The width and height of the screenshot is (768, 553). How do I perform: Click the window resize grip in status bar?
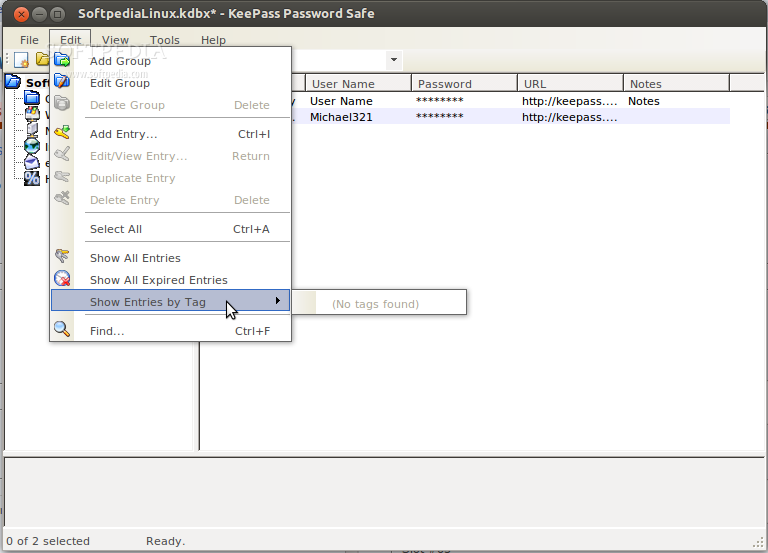click(758, 543)
